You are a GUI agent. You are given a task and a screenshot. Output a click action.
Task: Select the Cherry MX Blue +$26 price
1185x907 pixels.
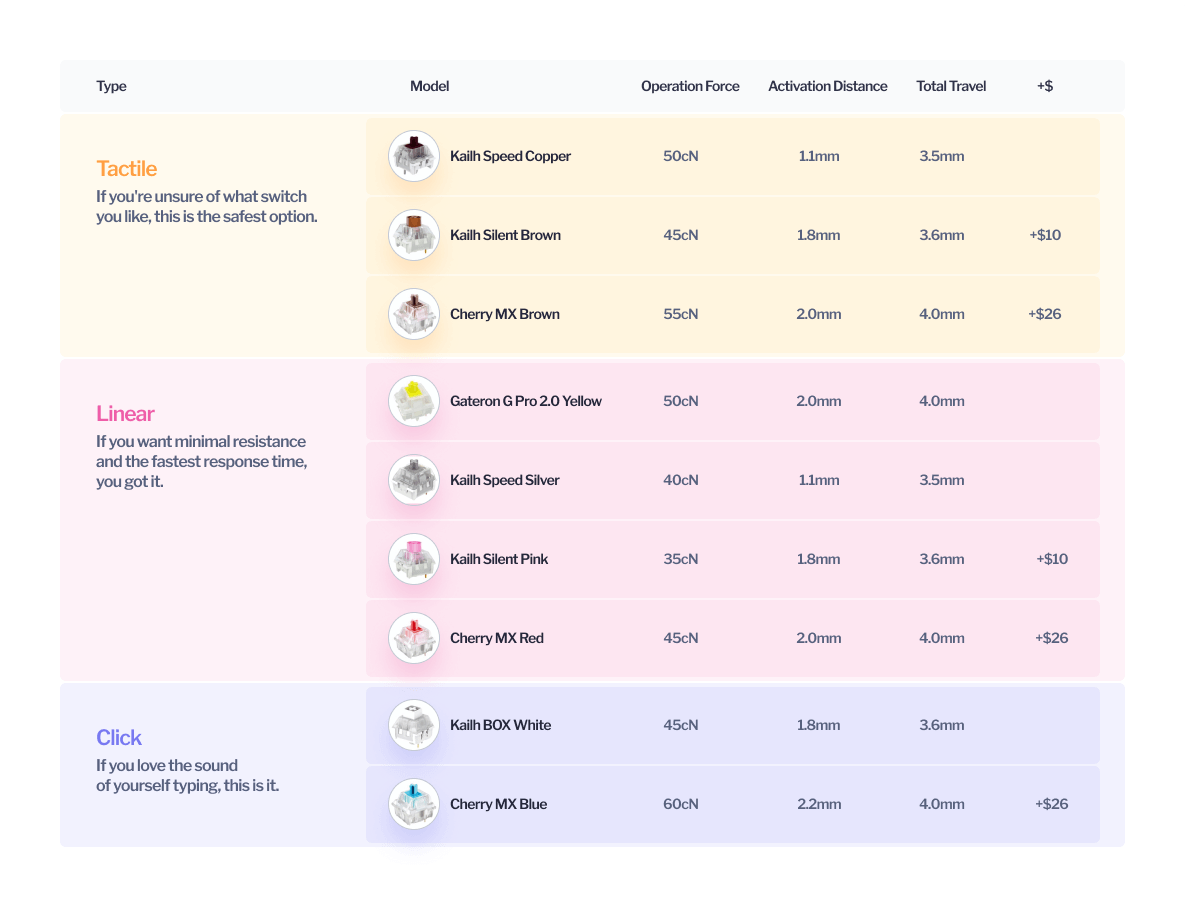tap(1051, 804)
